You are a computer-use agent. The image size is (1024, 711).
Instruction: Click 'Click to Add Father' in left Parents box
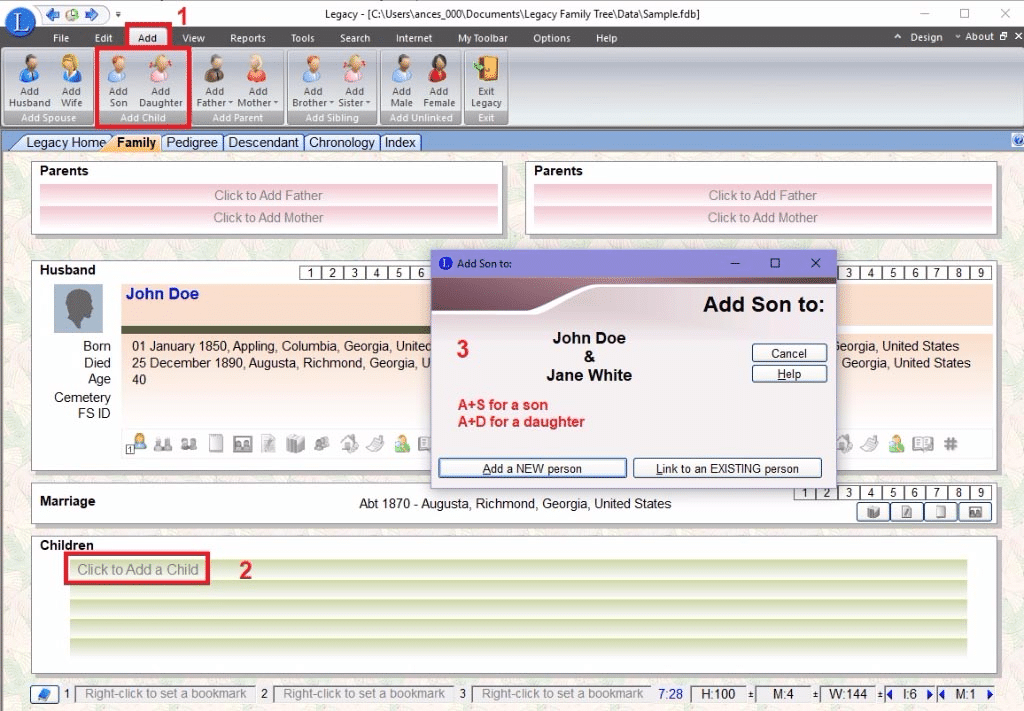coord(268,195)
